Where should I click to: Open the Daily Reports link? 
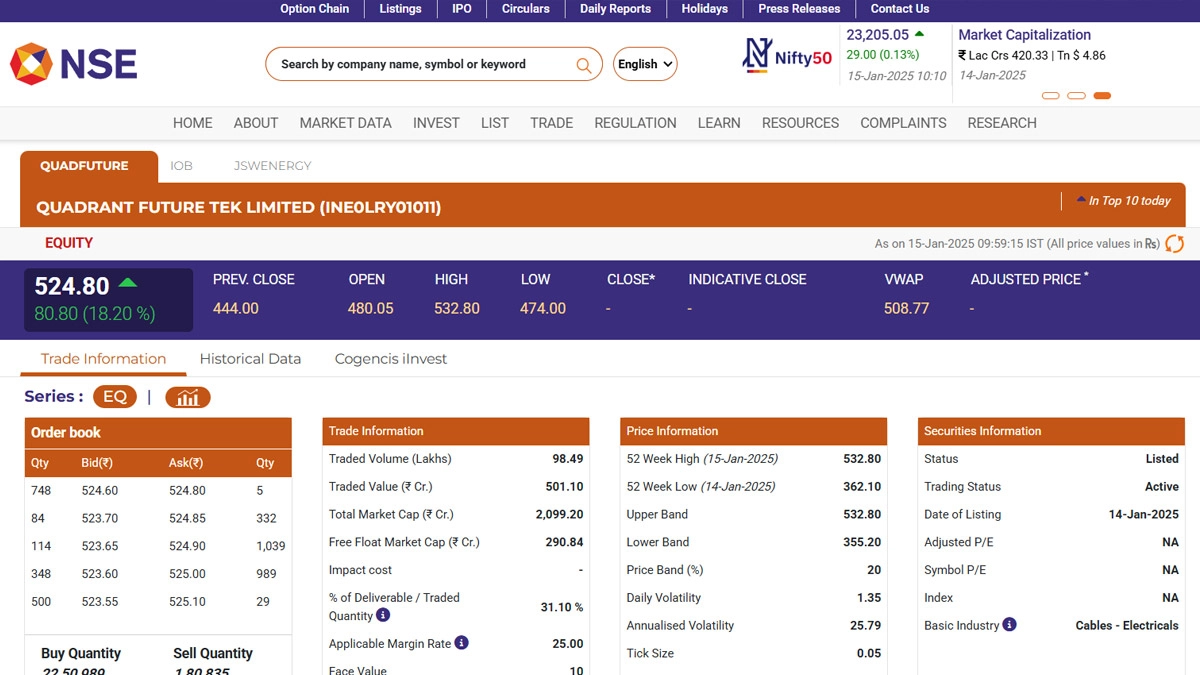click(x=615, y=9)
